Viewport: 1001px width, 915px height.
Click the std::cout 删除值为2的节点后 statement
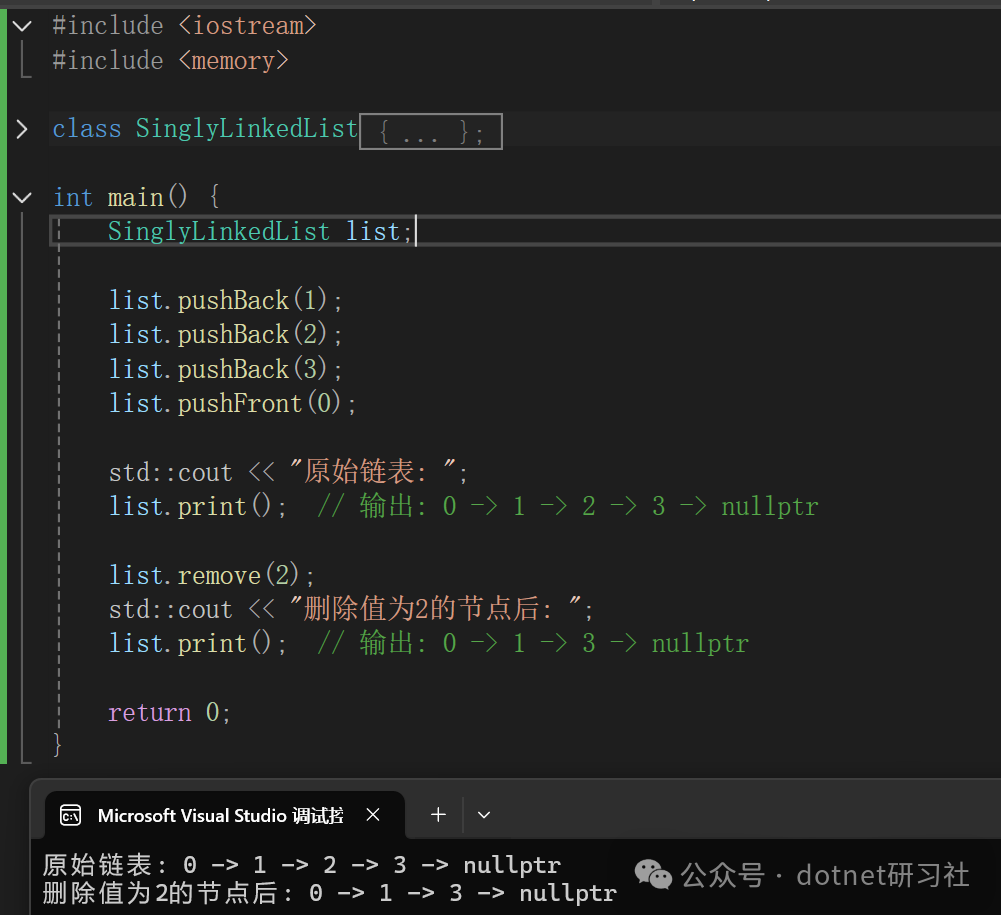coord(351,609)
